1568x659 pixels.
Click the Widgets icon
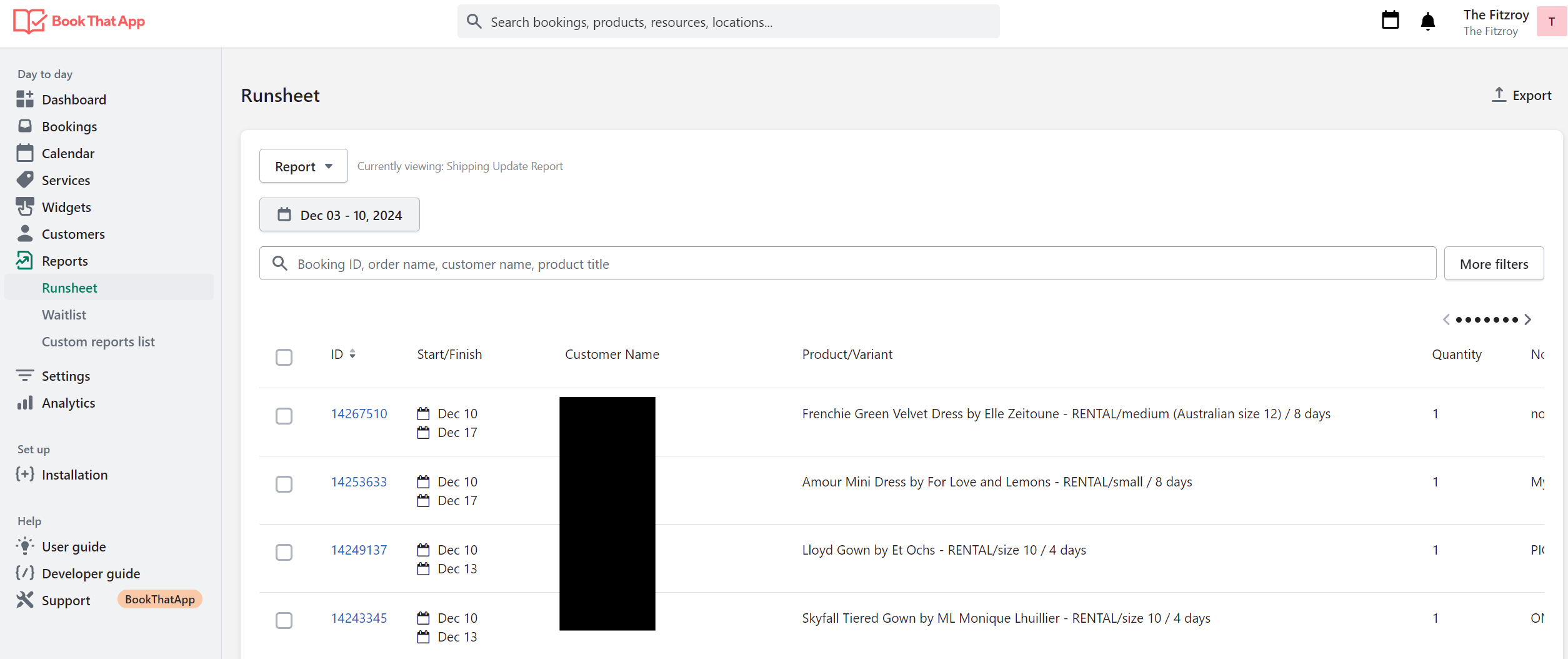pyautogui.click(x=25, y=206)
